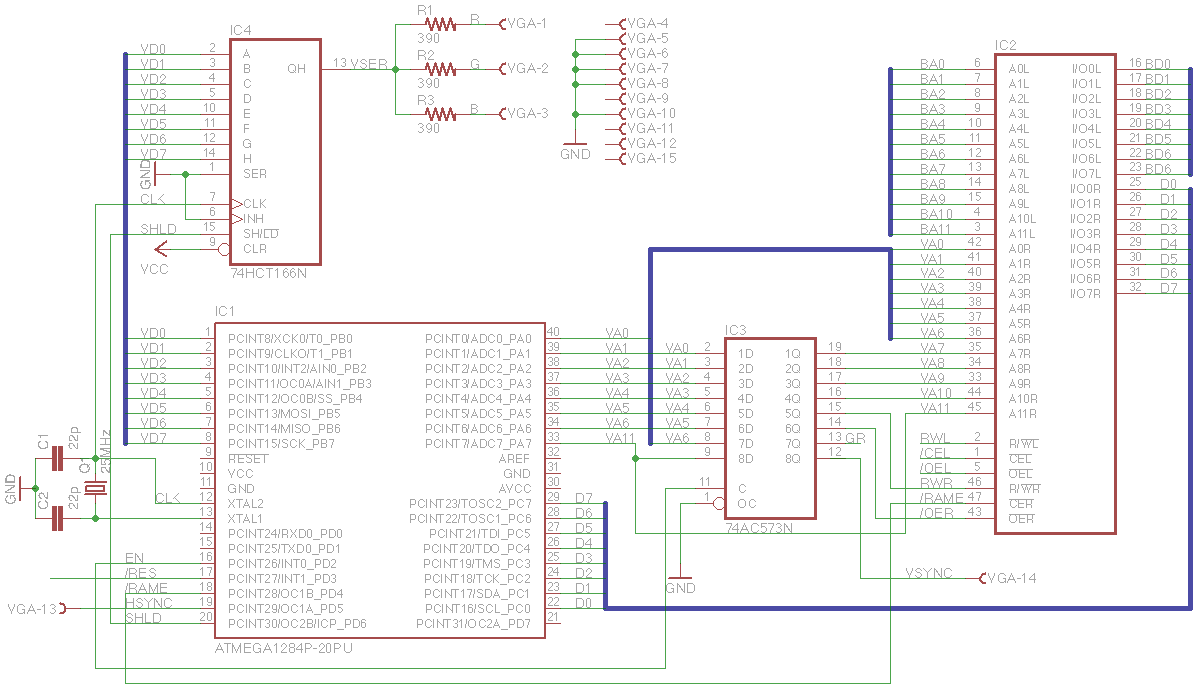Select the VSYNC net label
The height and width of the screenshot is (686, 1194).
click(x=928, y=574)
